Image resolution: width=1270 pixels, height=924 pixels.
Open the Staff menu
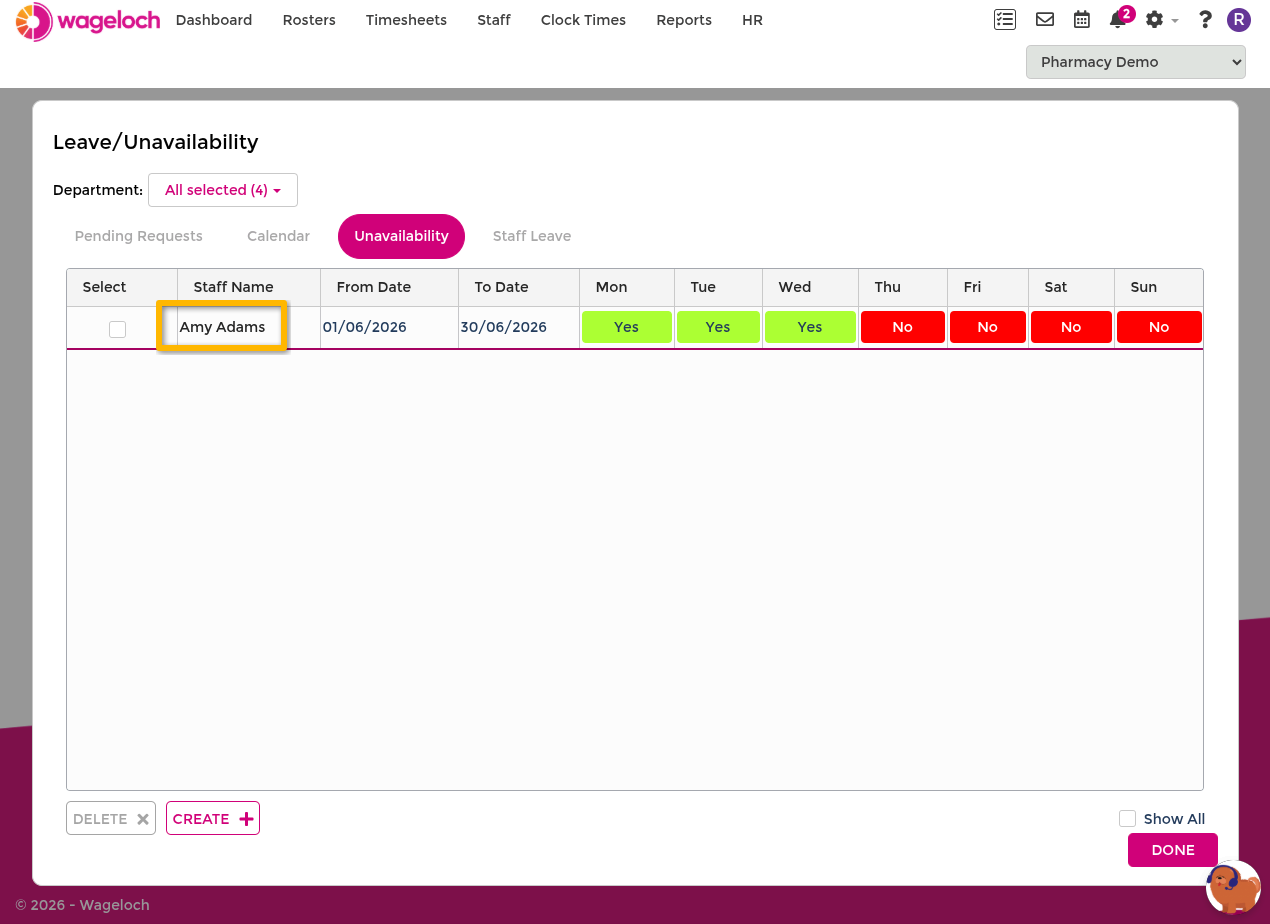(x=494, y=20)
